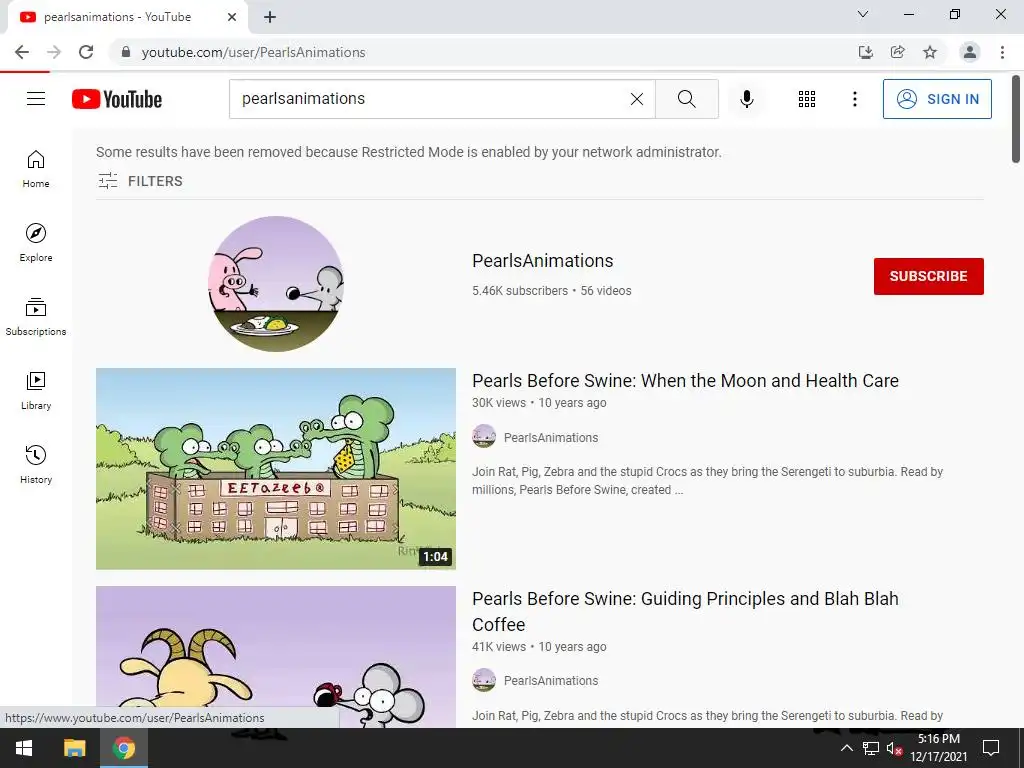Screen dimensions: 1024x768
Task: Click the '41K views' text
Action: tap(499, 647)
